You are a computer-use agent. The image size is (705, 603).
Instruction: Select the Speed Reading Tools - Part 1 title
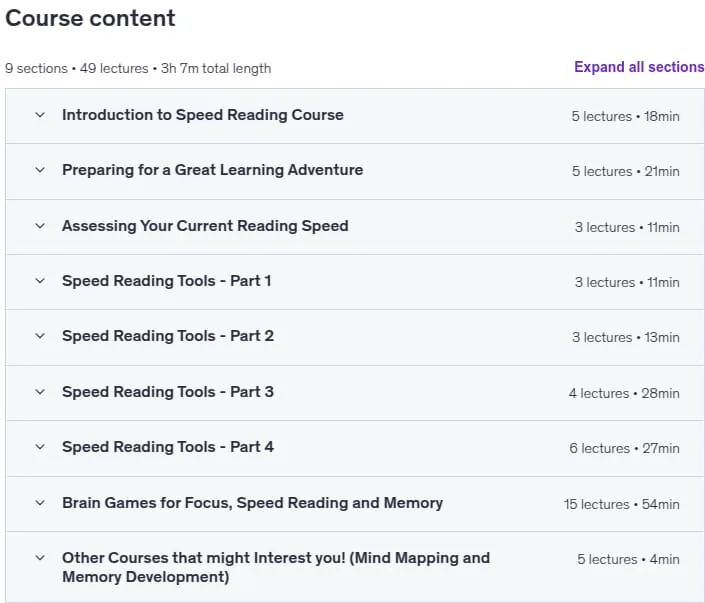[166, 281]
